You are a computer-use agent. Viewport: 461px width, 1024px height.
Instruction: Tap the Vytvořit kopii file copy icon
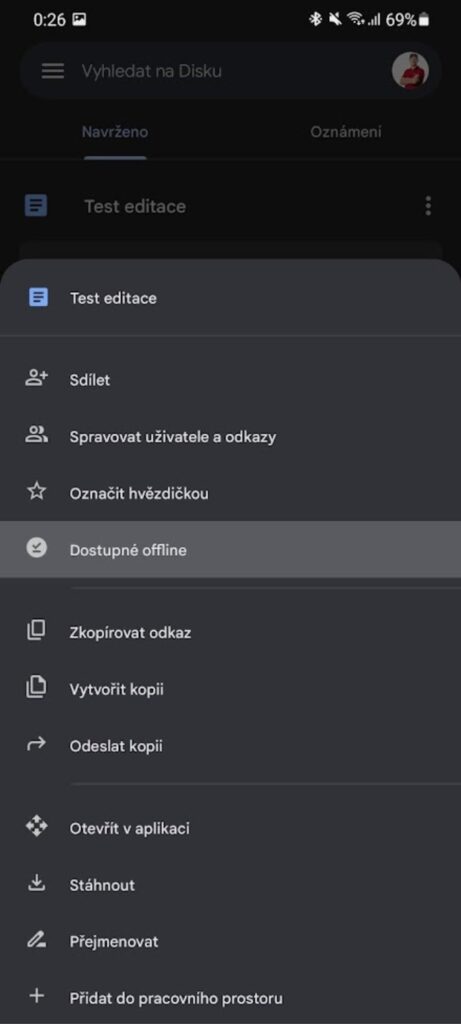tap(37, 688)
